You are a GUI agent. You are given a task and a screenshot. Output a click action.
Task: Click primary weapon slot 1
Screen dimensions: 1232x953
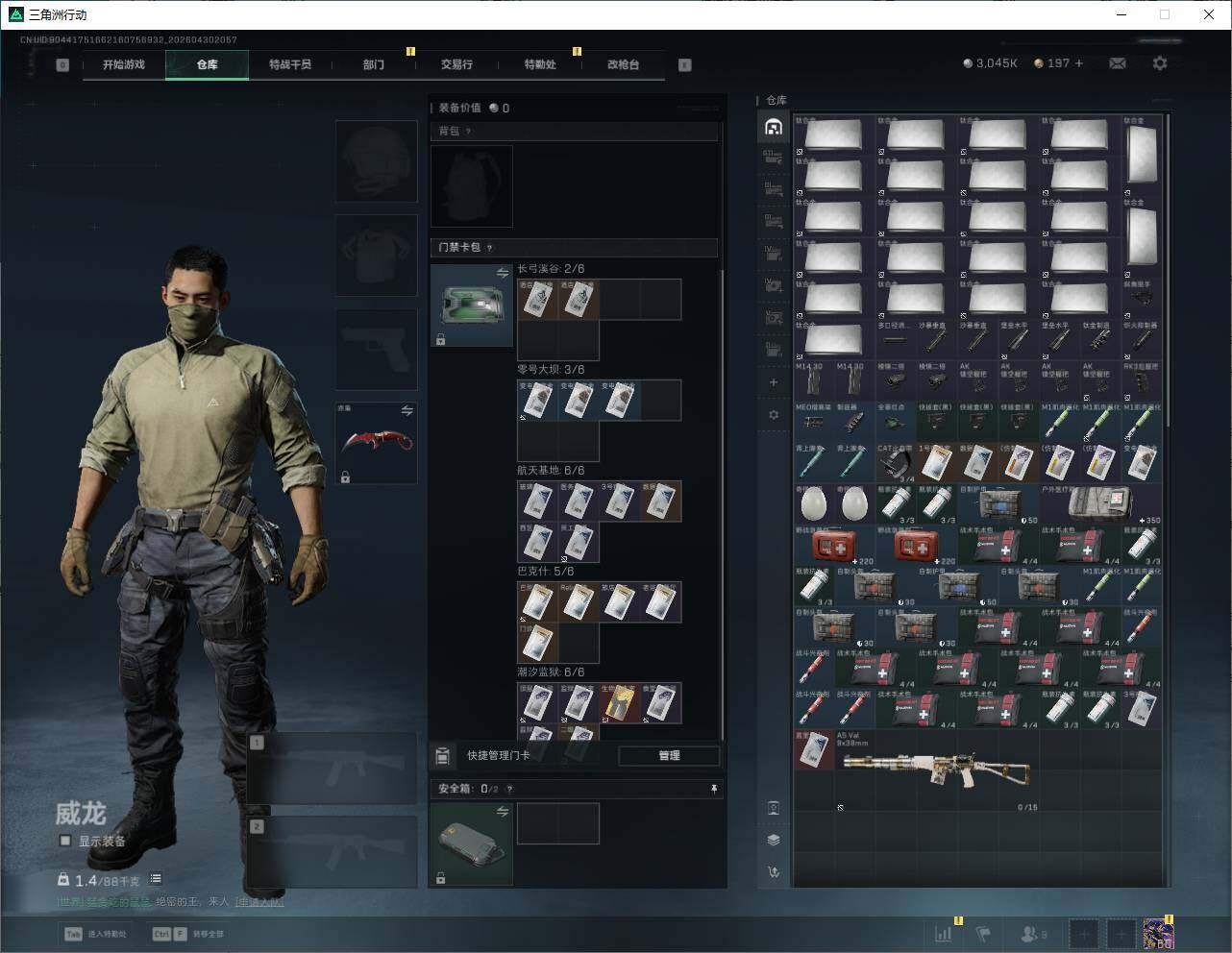click(x=332, y=769)
